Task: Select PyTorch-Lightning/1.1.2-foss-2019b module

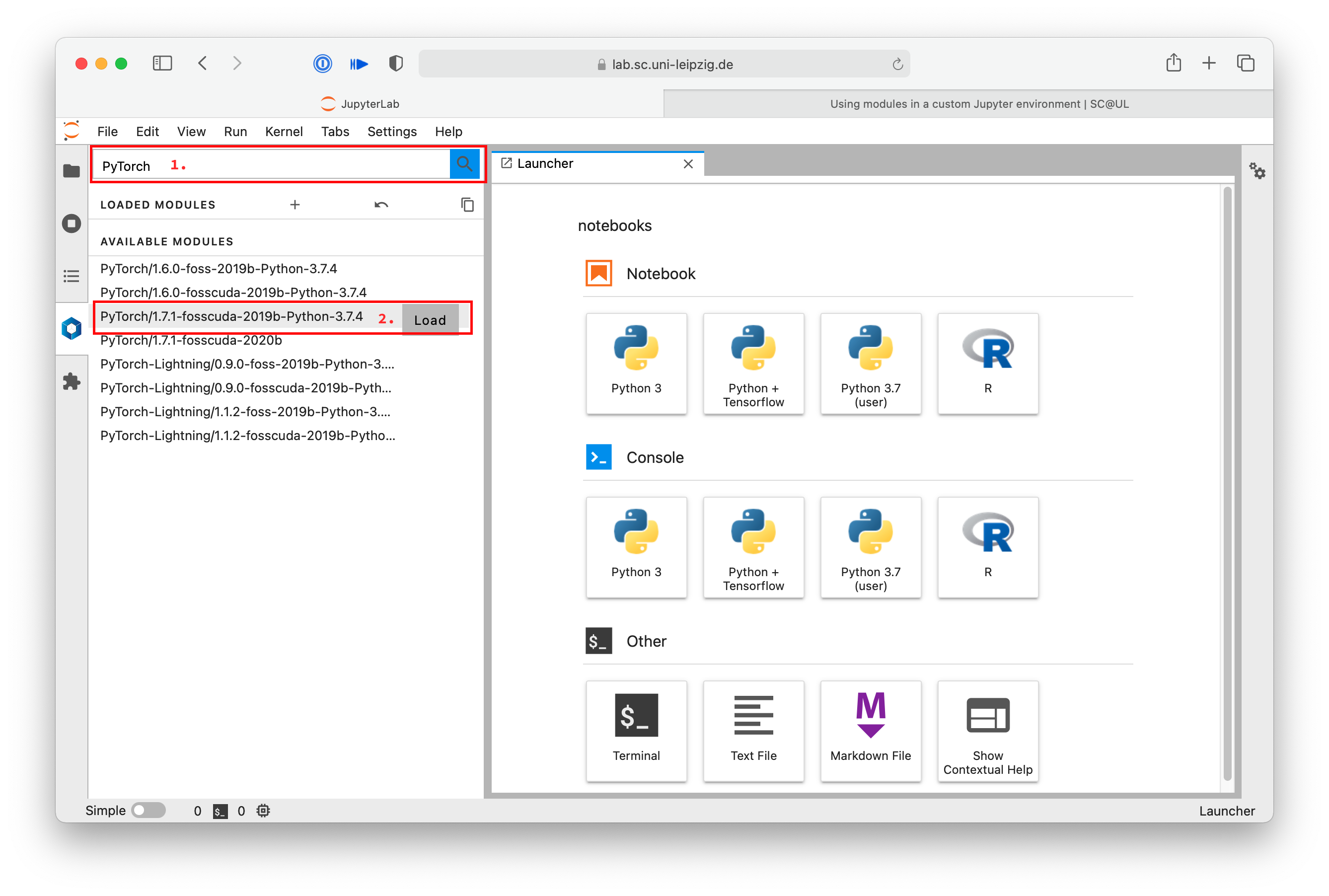Action: tap(245, 412)
